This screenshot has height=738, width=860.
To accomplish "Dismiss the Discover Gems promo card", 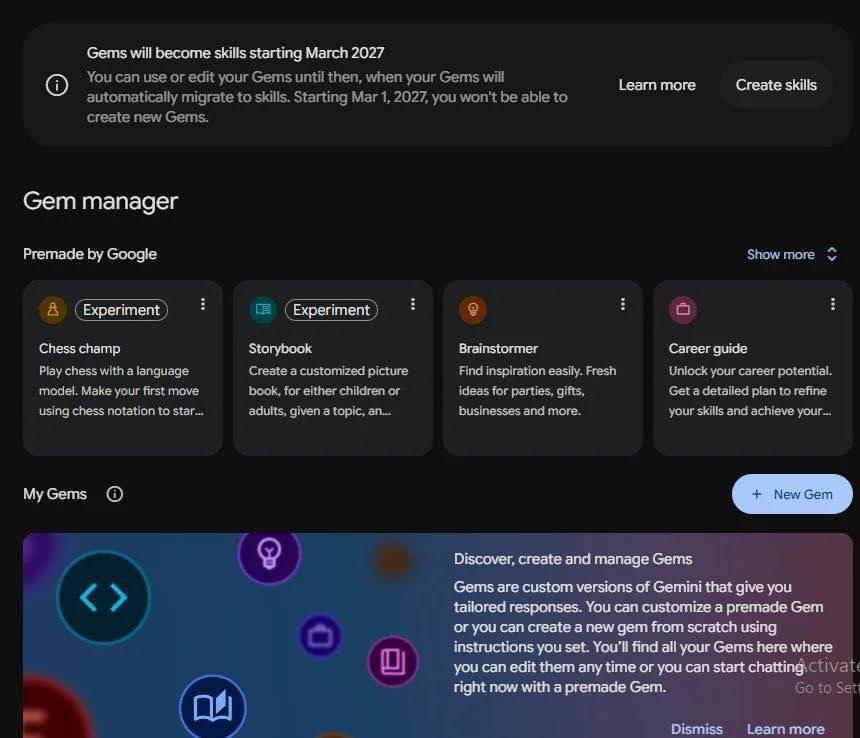I will pyautogui.click(x=697, y=729).
